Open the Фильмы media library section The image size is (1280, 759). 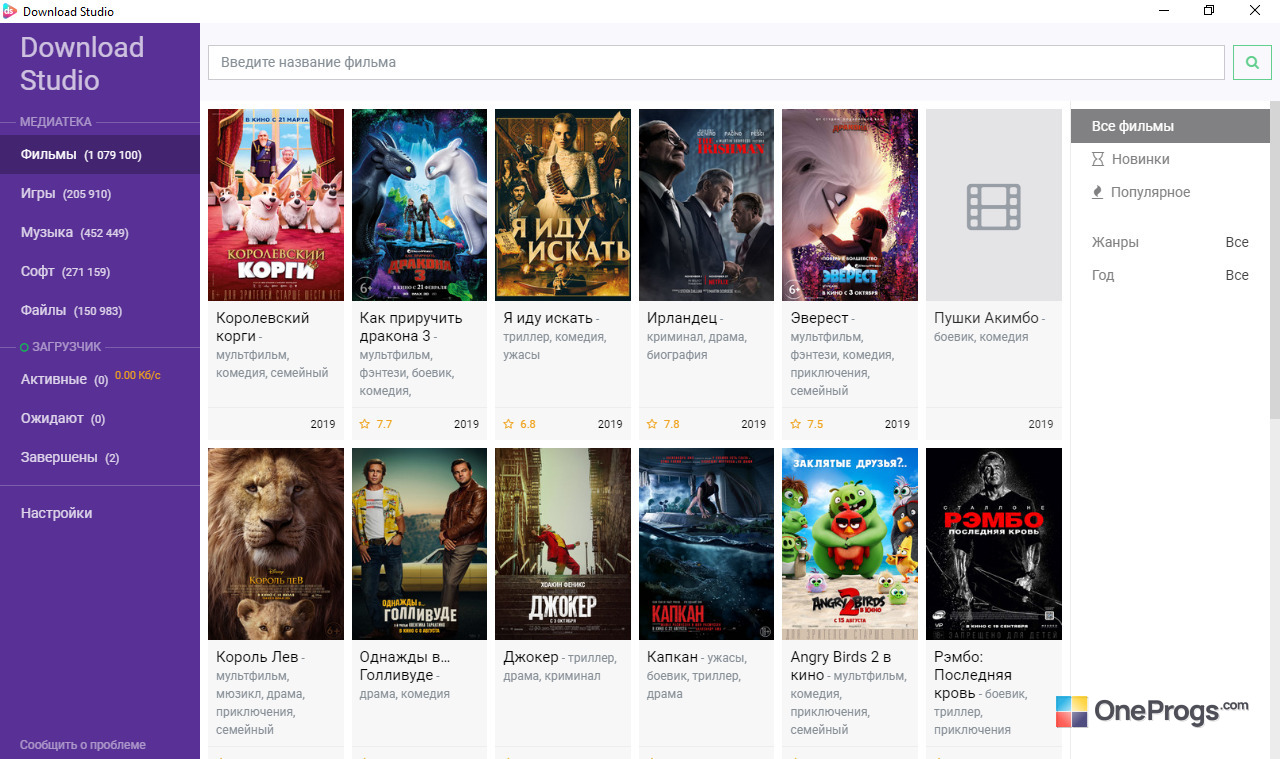click(x=100, y=155)
